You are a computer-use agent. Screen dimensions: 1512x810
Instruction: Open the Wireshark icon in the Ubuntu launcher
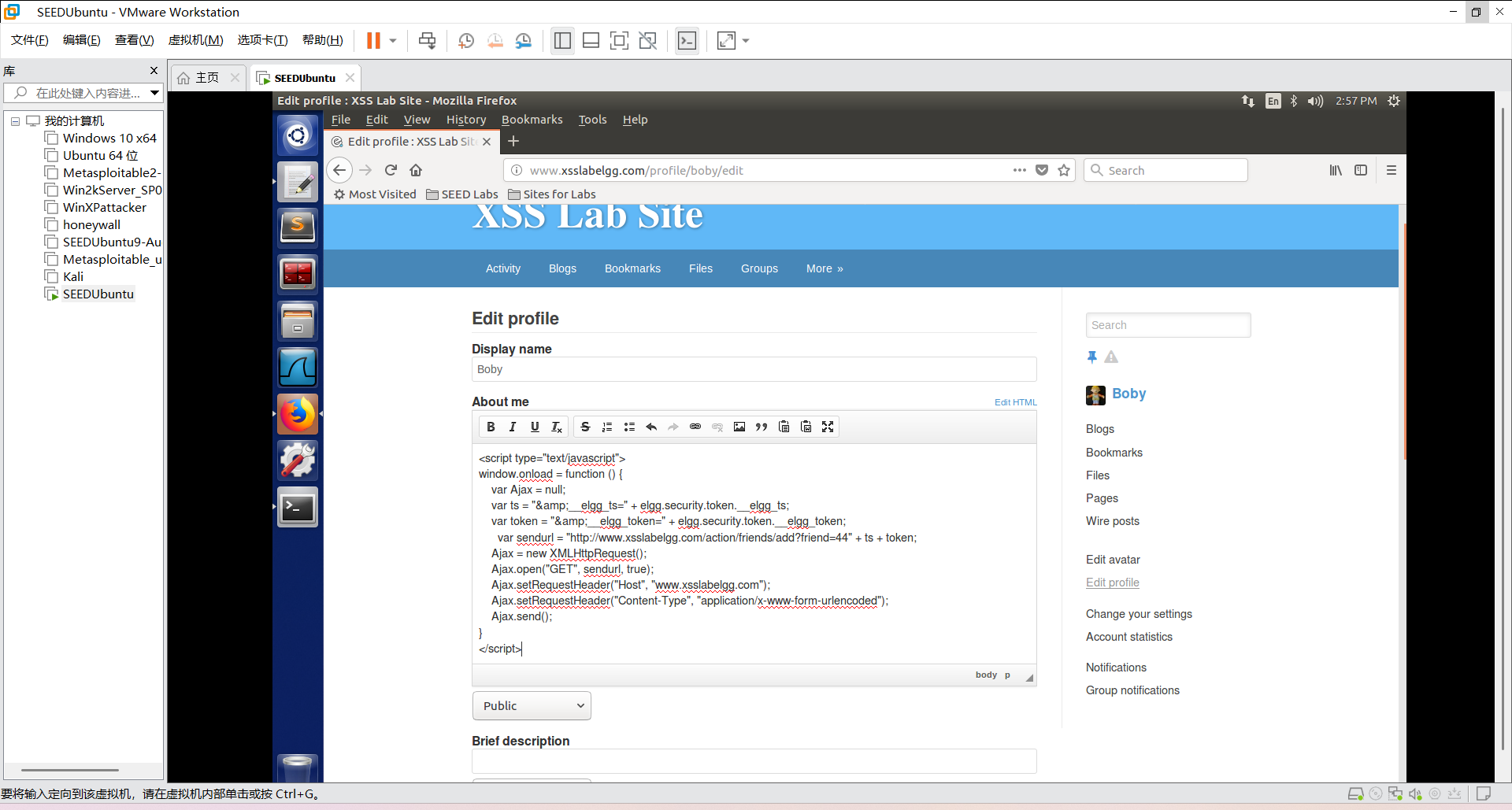tap(298, 368)
